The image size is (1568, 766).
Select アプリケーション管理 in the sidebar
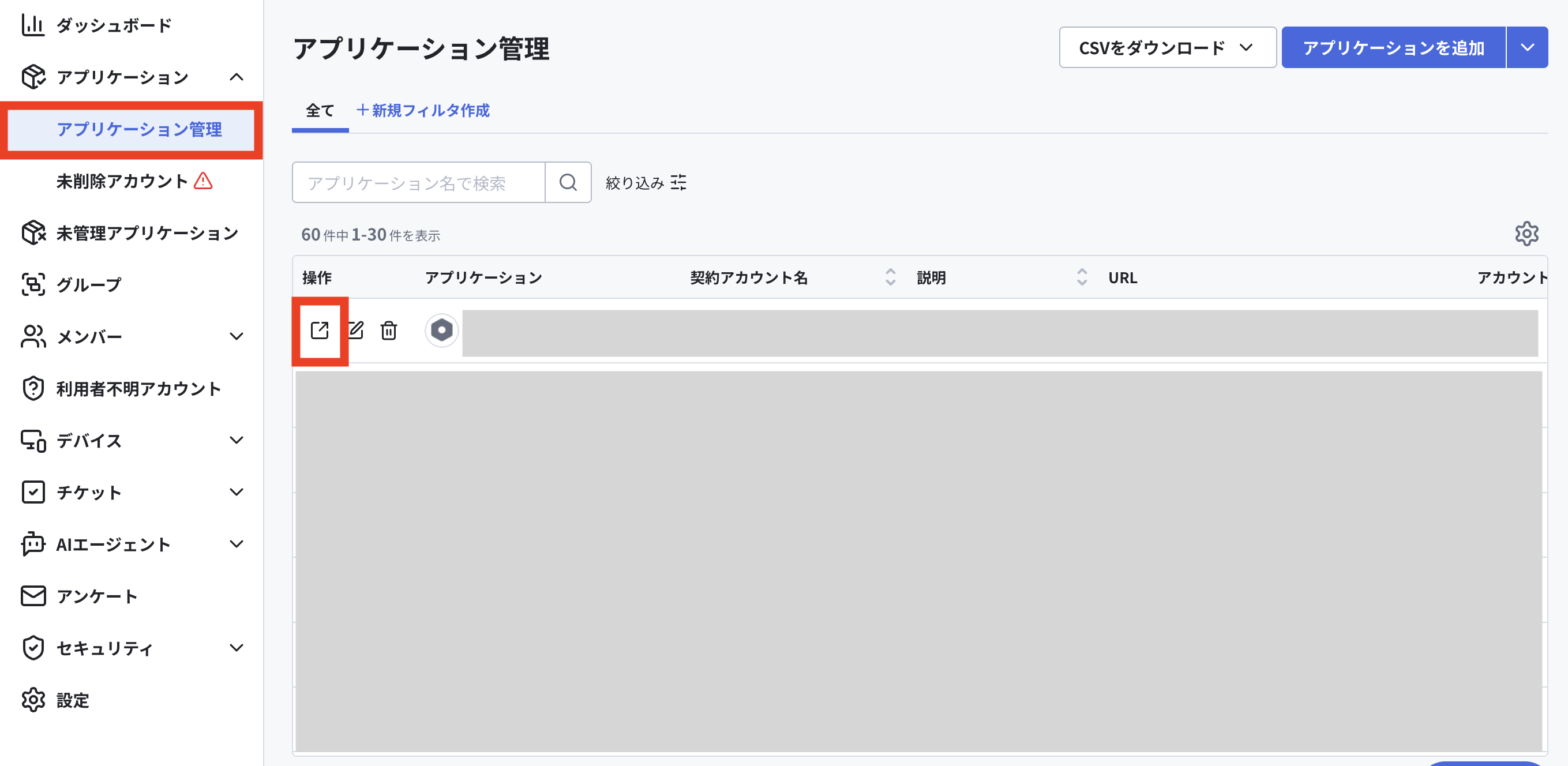[x=132, y=130]
